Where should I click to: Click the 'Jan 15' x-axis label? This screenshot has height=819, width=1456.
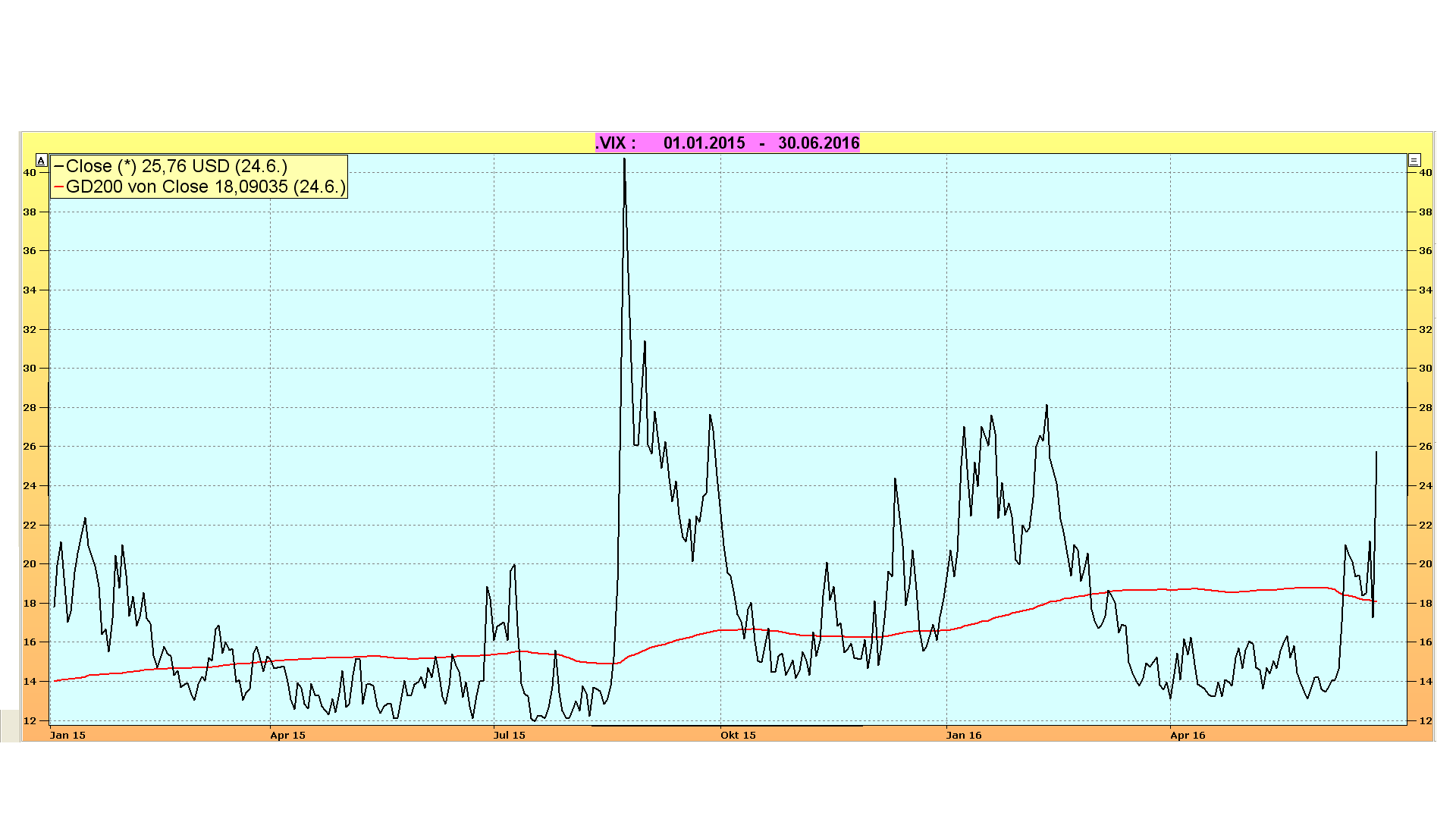(x=67, y=735)
